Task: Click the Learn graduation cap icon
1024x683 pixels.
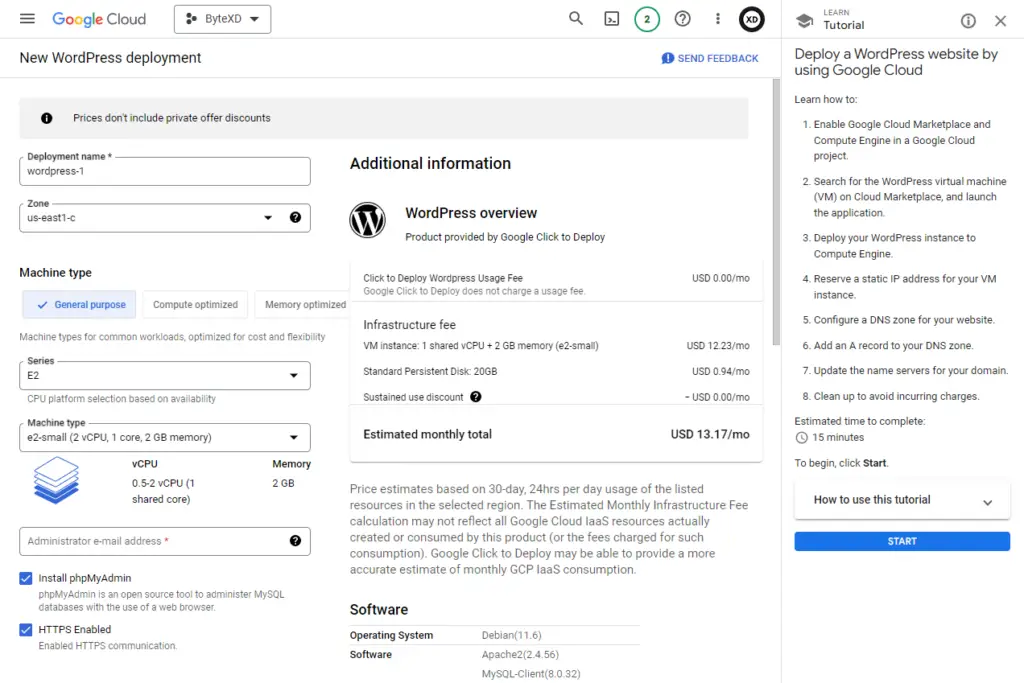Action: 805,20
